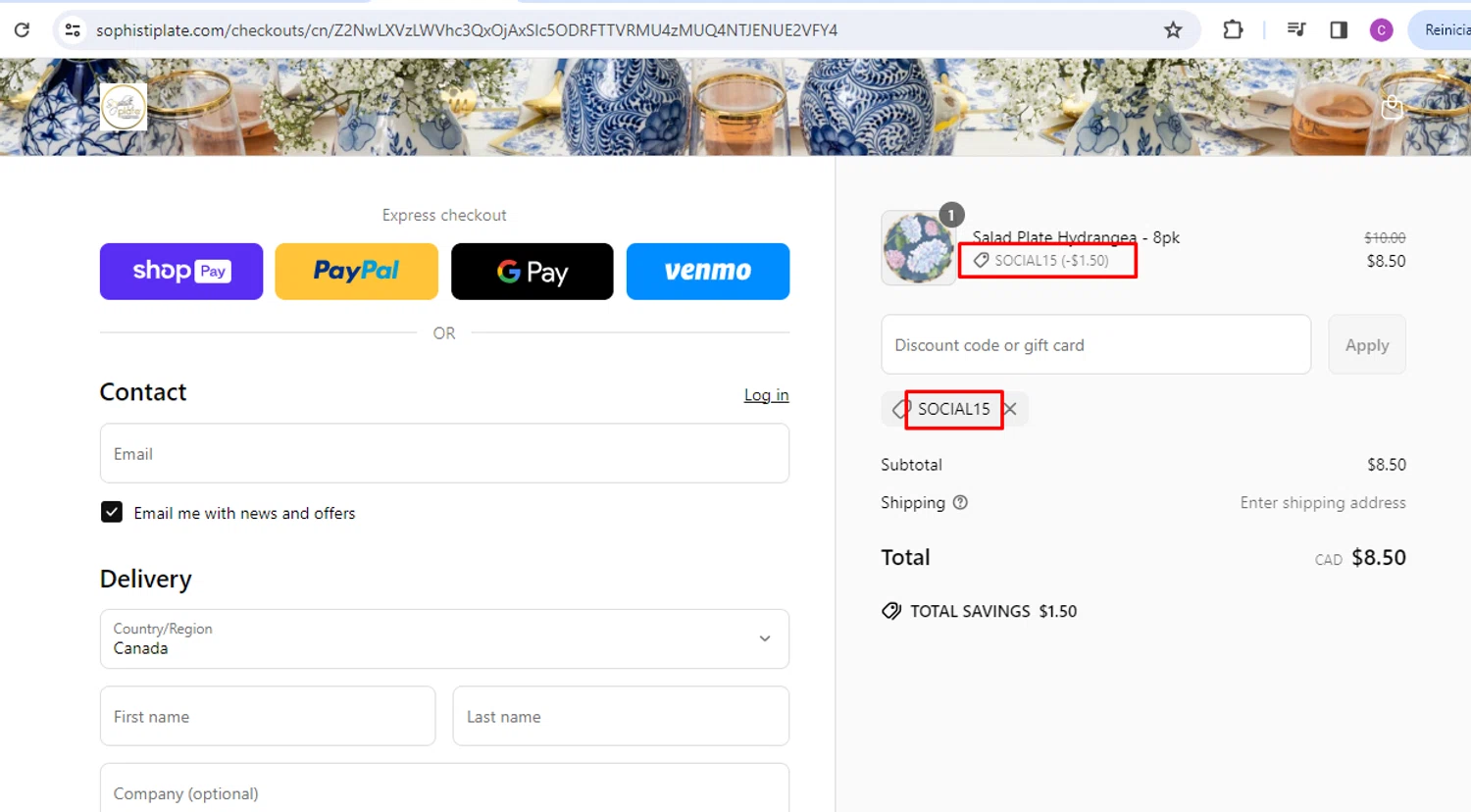This screenshot has height=812, width=1471.
Task: Click the Salad Plate Hydrangea - 8pk title
Action: pyautogui.click(x=1076, y=237)
